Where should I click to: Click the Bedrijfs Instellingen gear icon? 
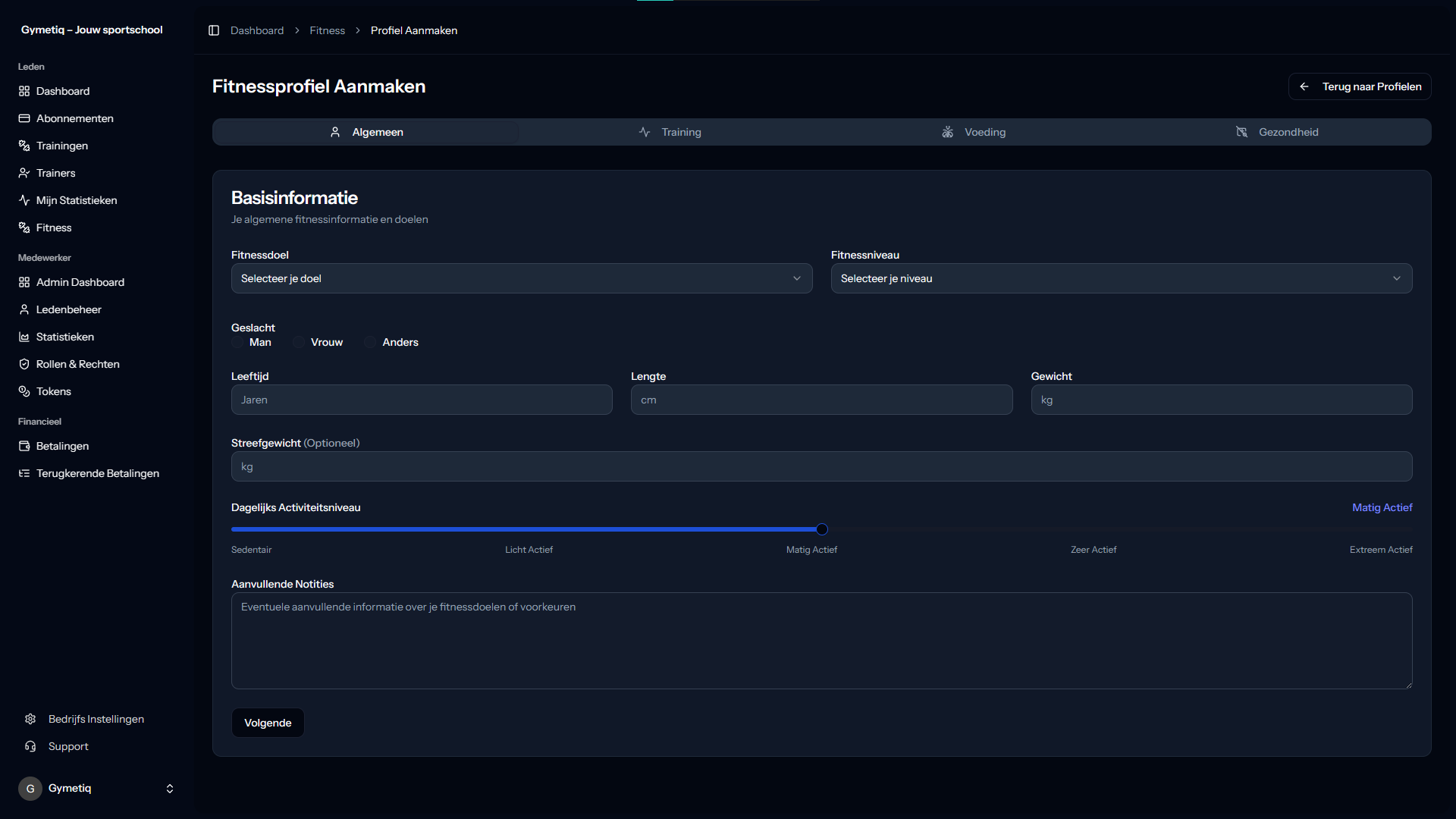pos(30,719)
